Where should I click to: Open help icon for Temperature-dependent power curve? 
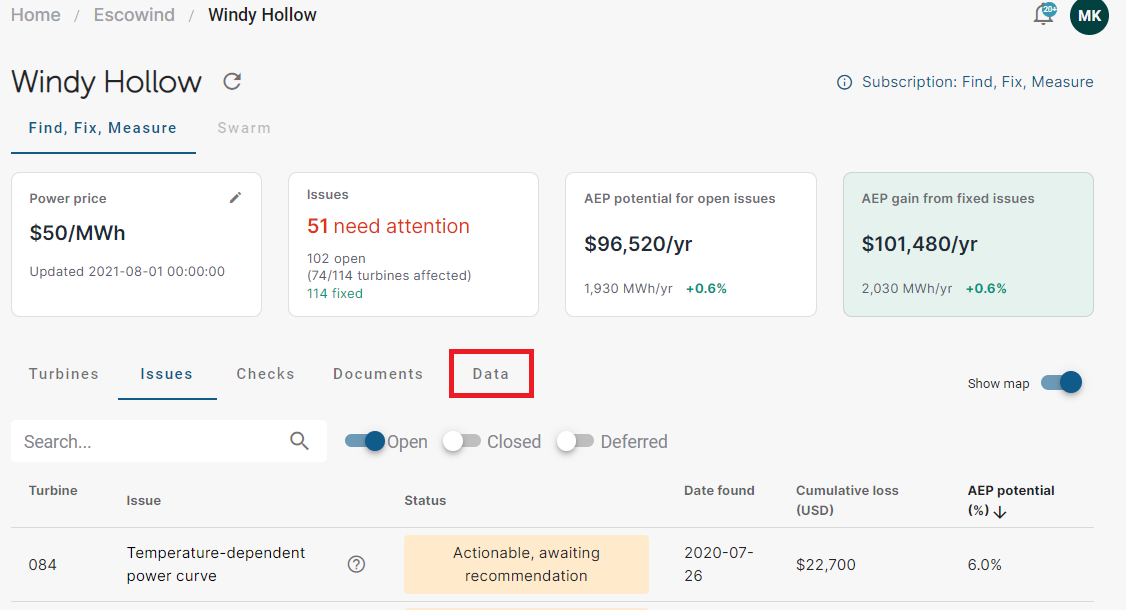[356, 564]
